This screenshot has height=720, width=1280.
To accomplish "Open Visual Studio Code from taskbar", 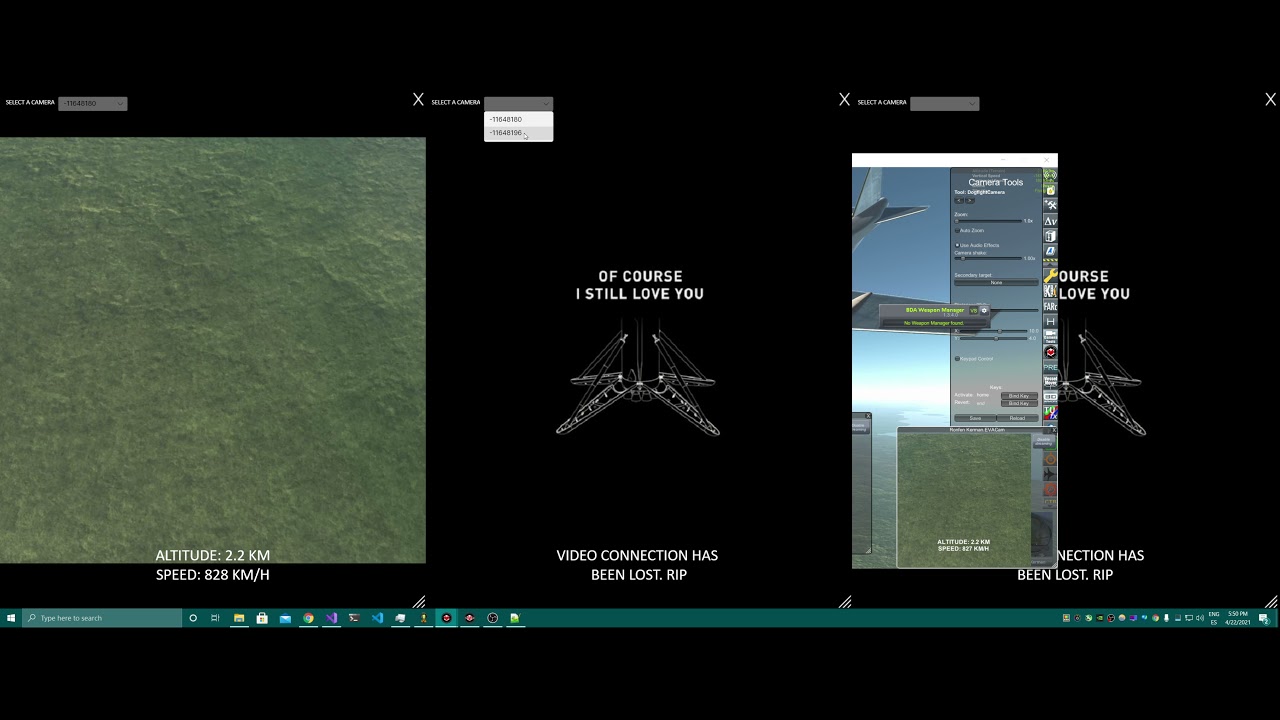I will (377, 618).
